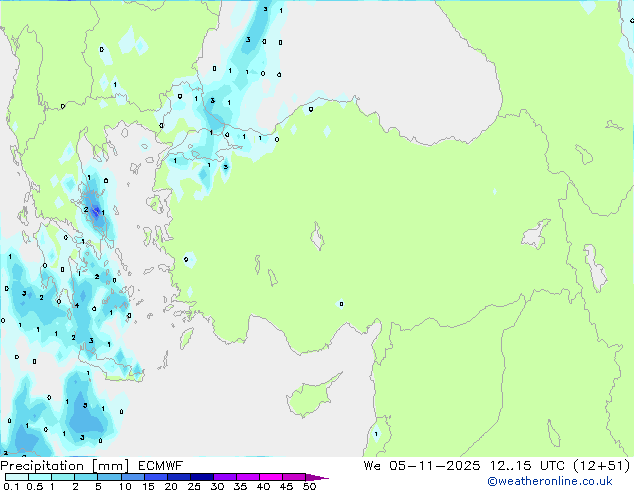Click the 0.1–0.5 mm legend swatch

point(17,477)
